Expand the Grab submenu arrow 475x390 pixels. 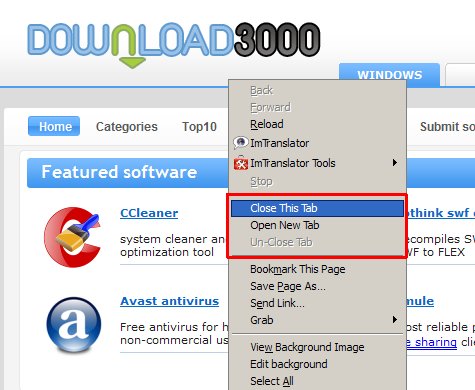click(395, 320)
